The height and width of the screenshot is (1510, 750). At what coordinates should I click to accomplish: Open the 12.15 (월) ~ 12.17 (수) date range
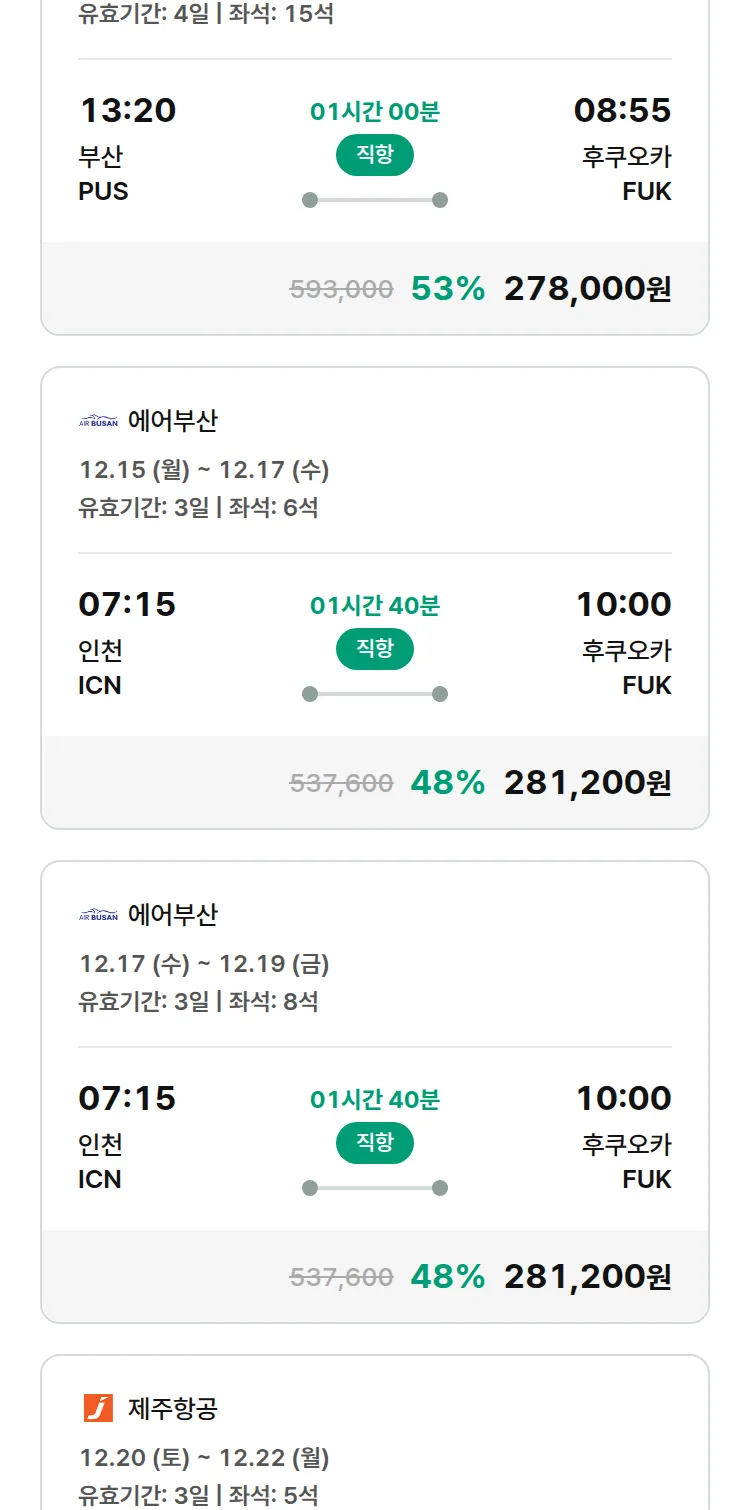204,470
